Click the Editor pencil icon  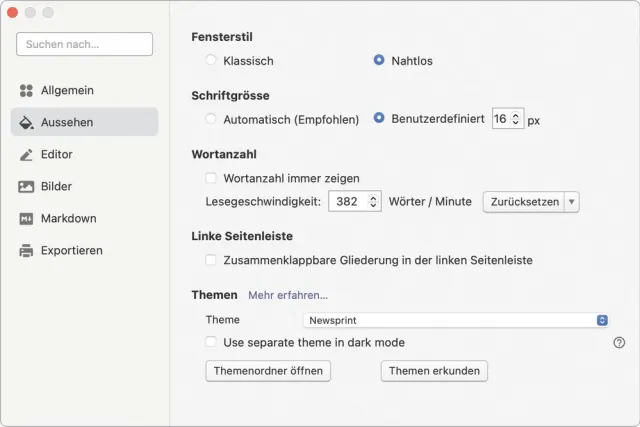pos(27,154)
